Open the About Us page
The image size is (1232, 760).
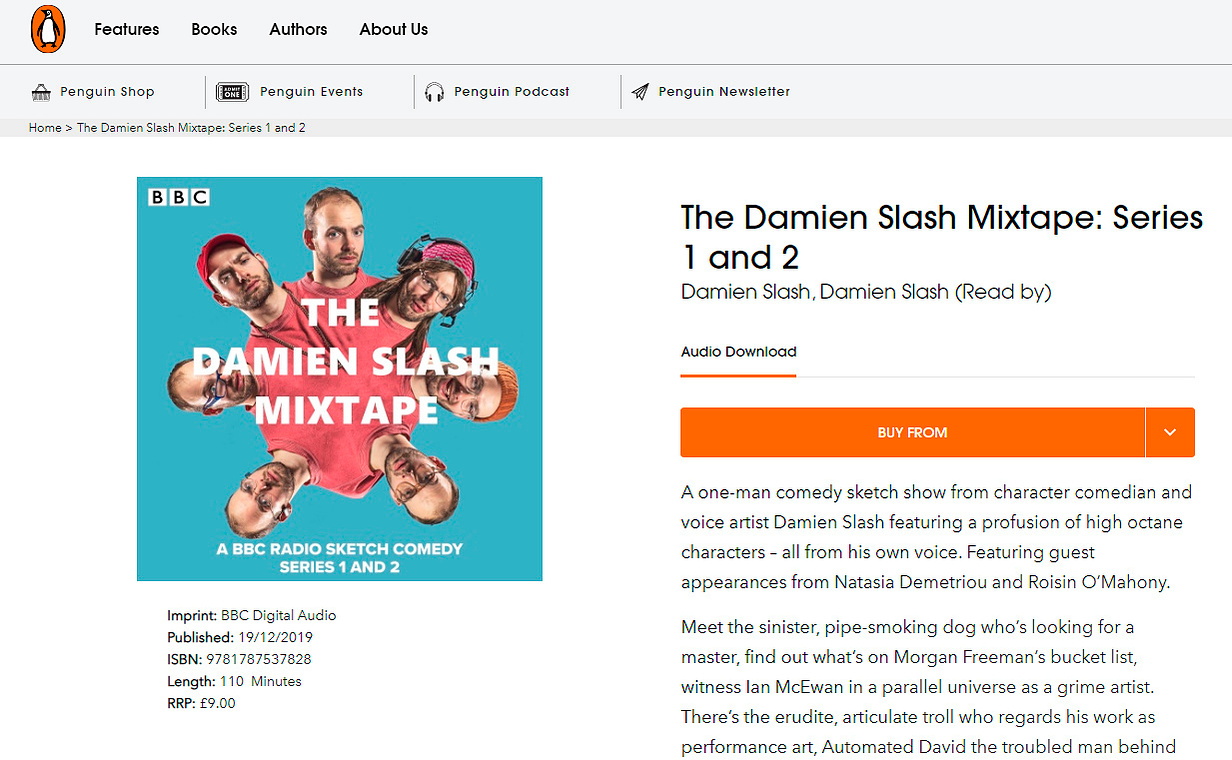click(x=394, y=29)
